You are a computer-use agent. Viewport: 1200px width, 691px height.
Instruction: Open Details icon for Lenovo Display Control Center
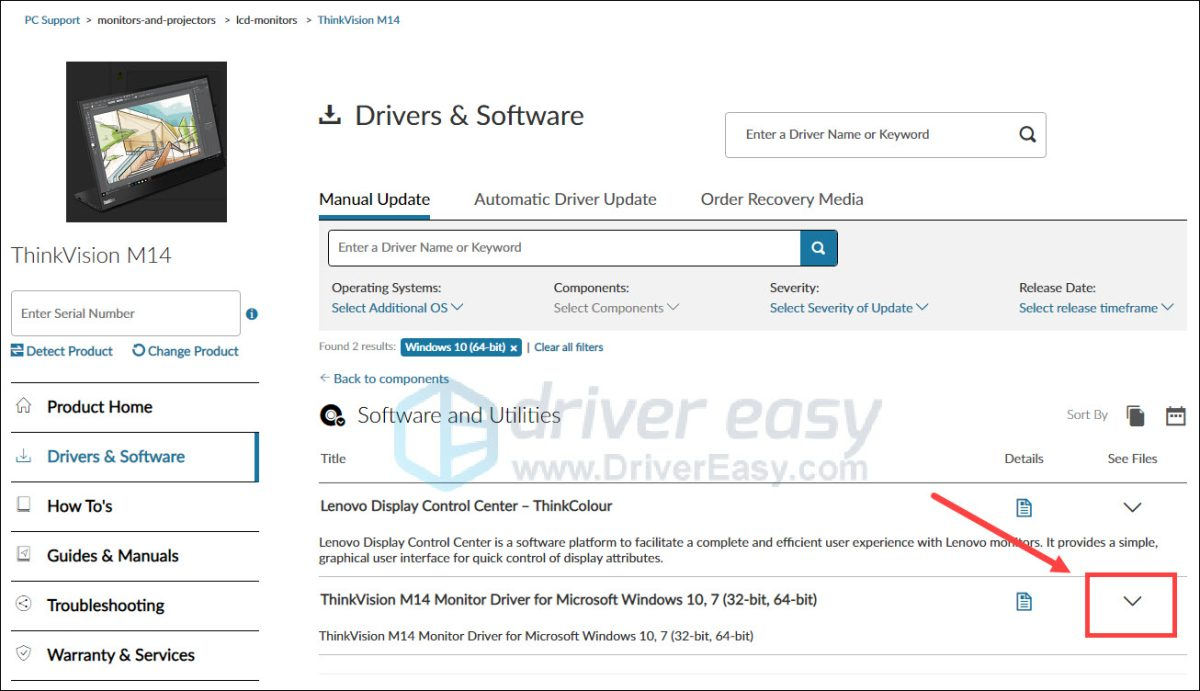pyautogui.click(x=1024, y=507)
